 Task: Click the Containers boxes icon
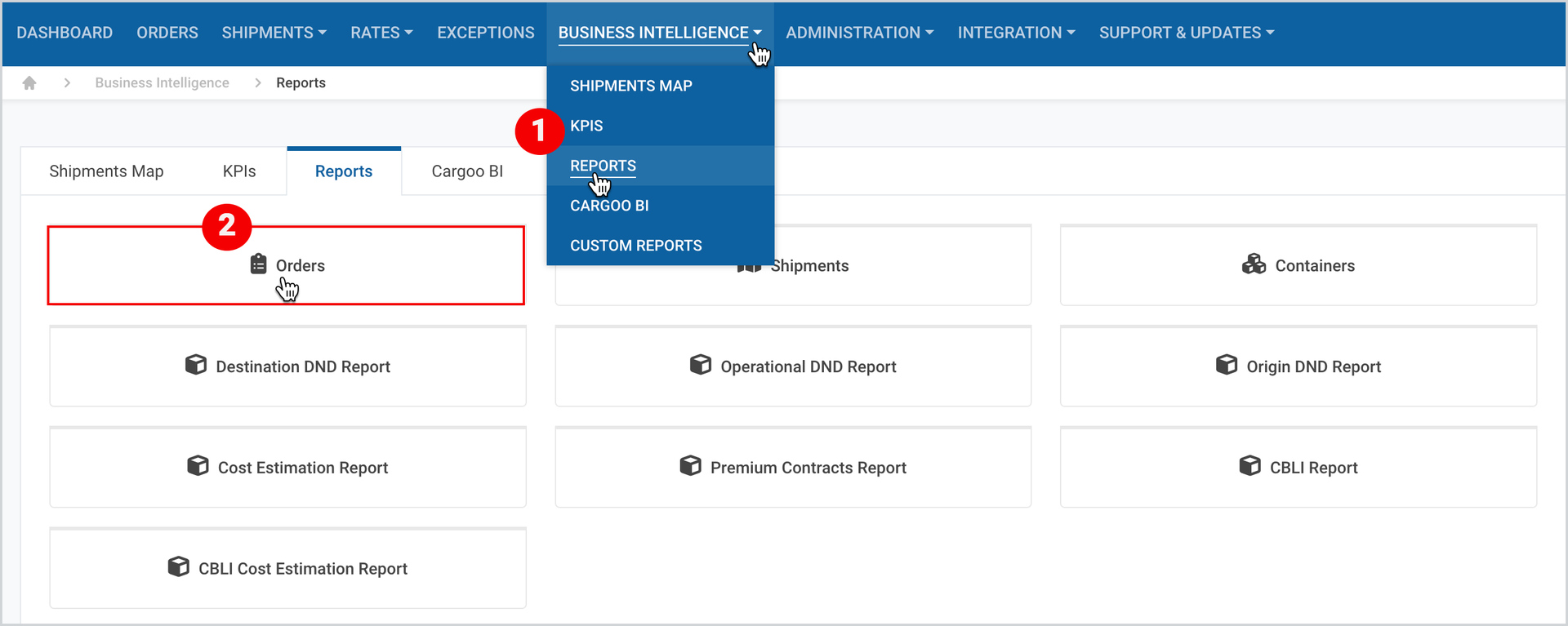pos(1254,264)
